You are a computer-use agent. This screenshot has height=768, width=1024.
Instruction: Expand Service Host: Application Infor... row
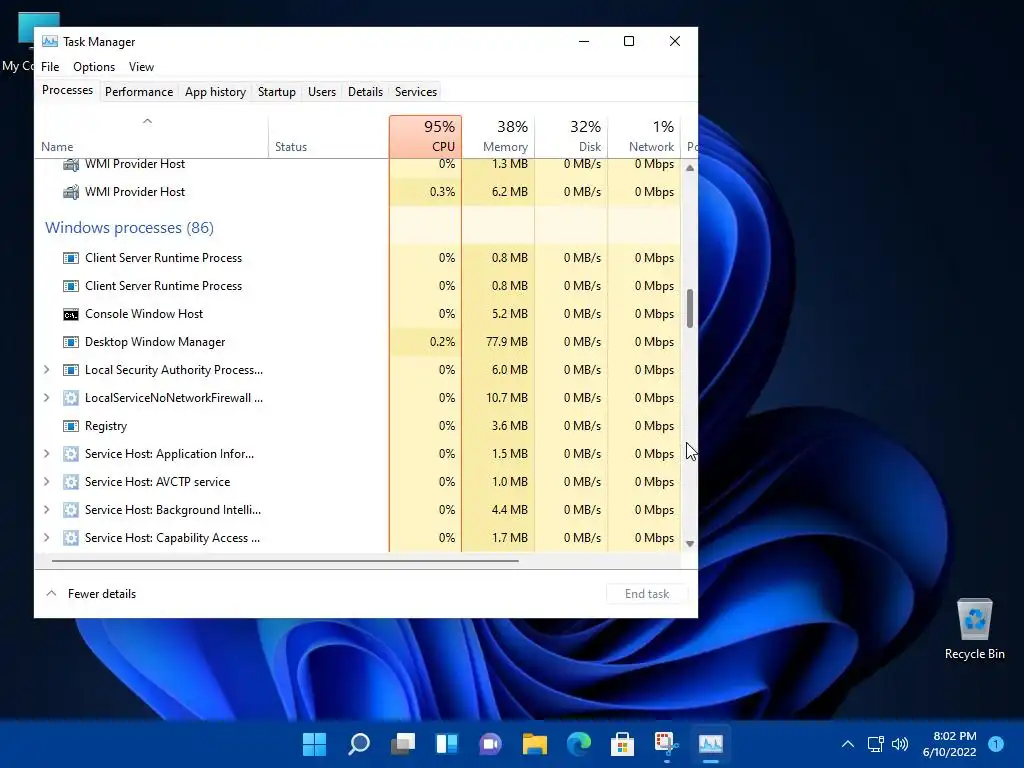tap(46, 454)
